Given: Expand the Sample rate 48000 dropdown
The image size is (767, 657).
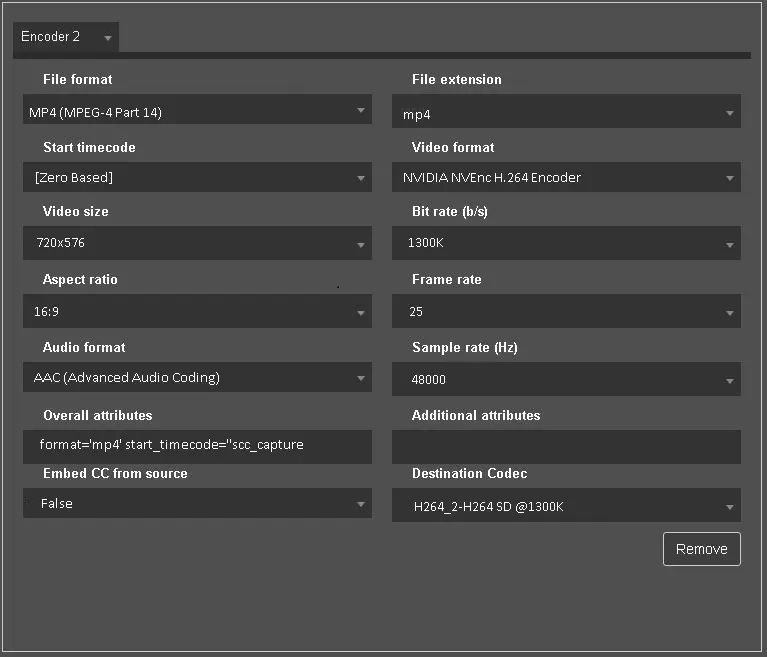Looking at the screenshot, I should pos(565,380).
